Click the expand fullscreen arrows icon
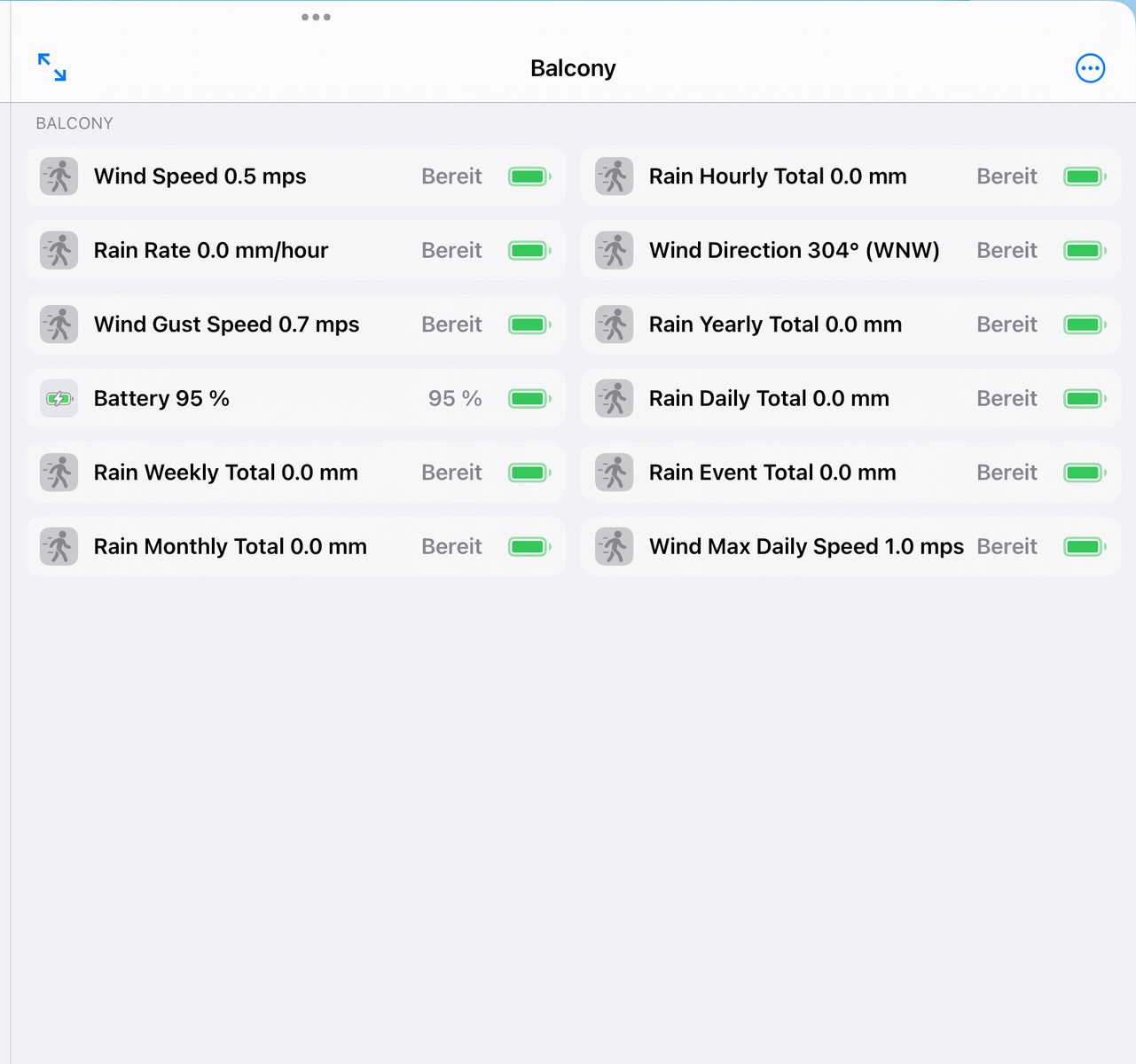Image resolution: width=1136 pixels, height=1064 pixels. tap(52, 67)
